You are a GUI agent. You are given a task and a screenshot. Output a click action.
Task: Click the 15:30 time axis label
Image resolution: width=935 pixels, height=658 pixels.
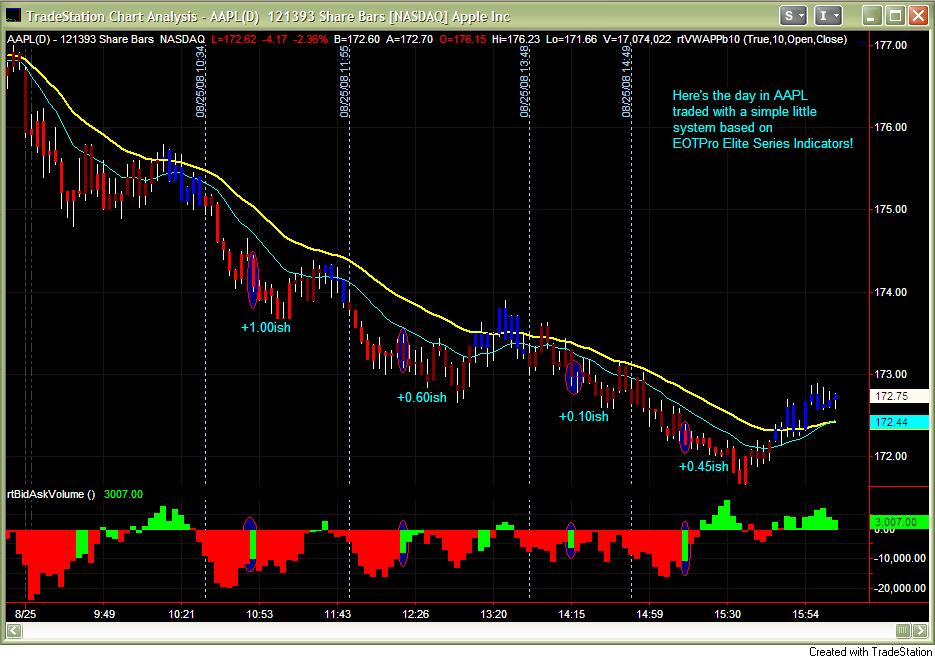[727, 614]
